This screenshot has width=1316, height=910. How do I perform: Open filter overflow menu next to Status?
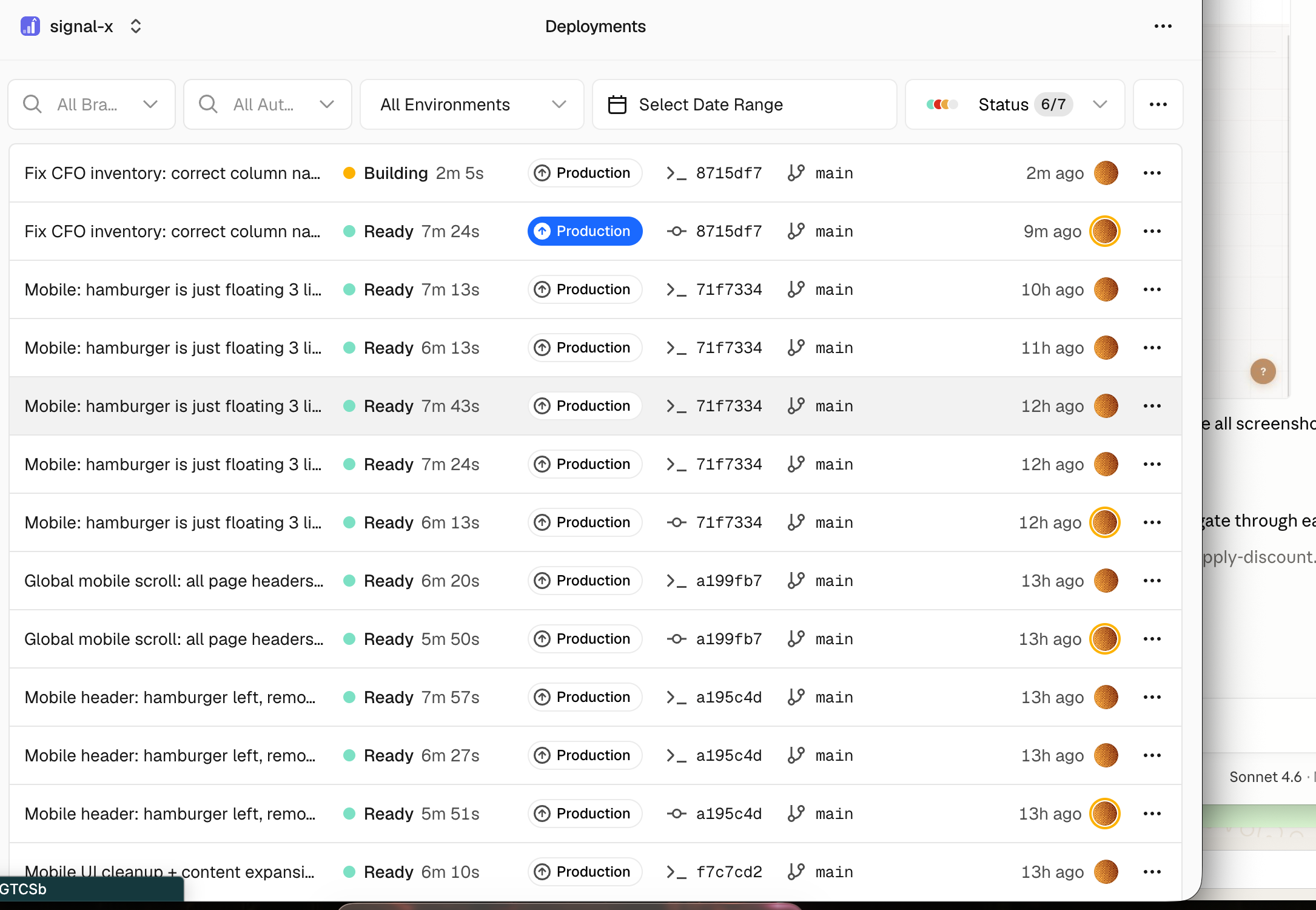(x=1158, y=104)
